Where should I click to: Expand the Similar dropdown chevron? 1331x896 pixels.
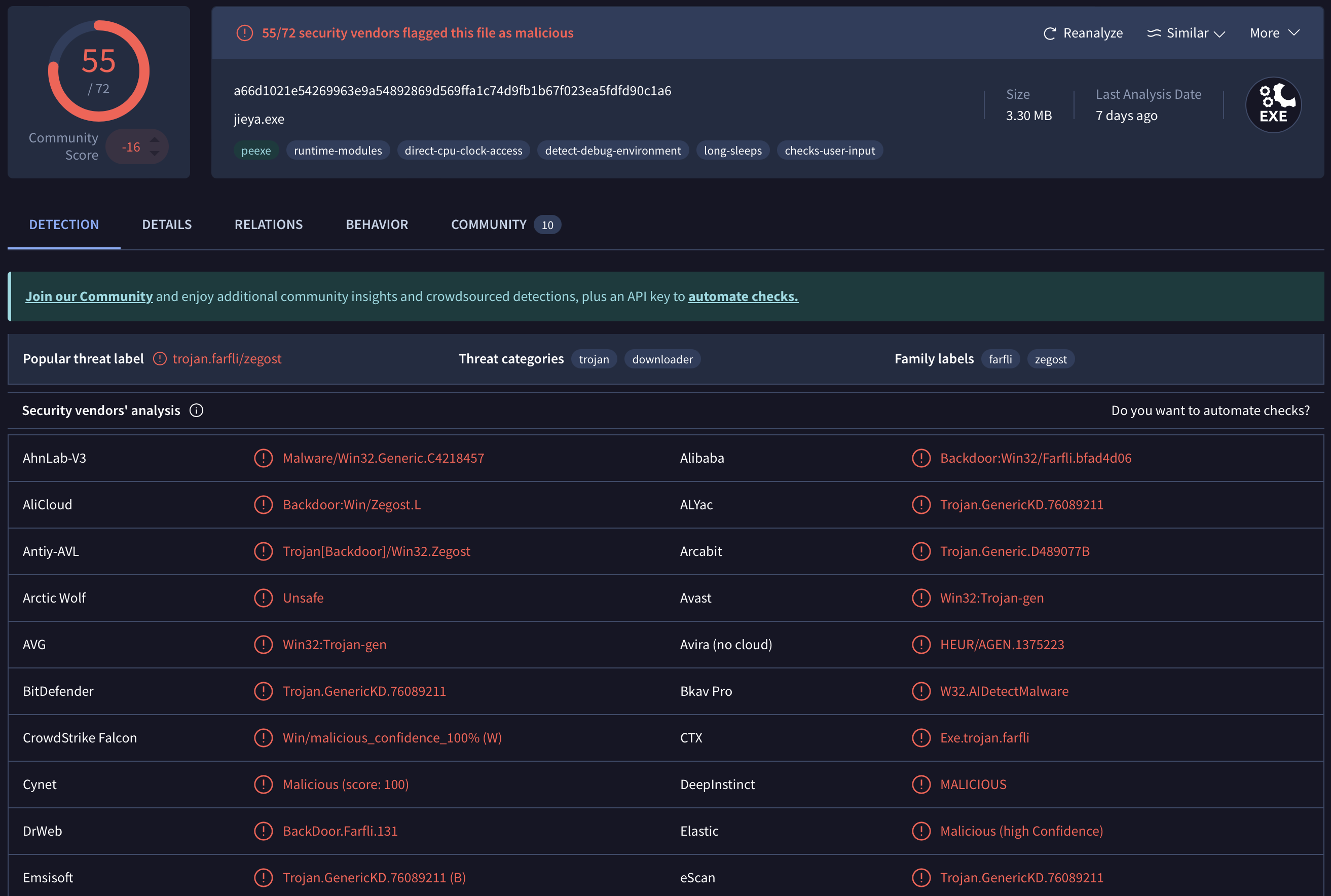(x=1219, y=34)
